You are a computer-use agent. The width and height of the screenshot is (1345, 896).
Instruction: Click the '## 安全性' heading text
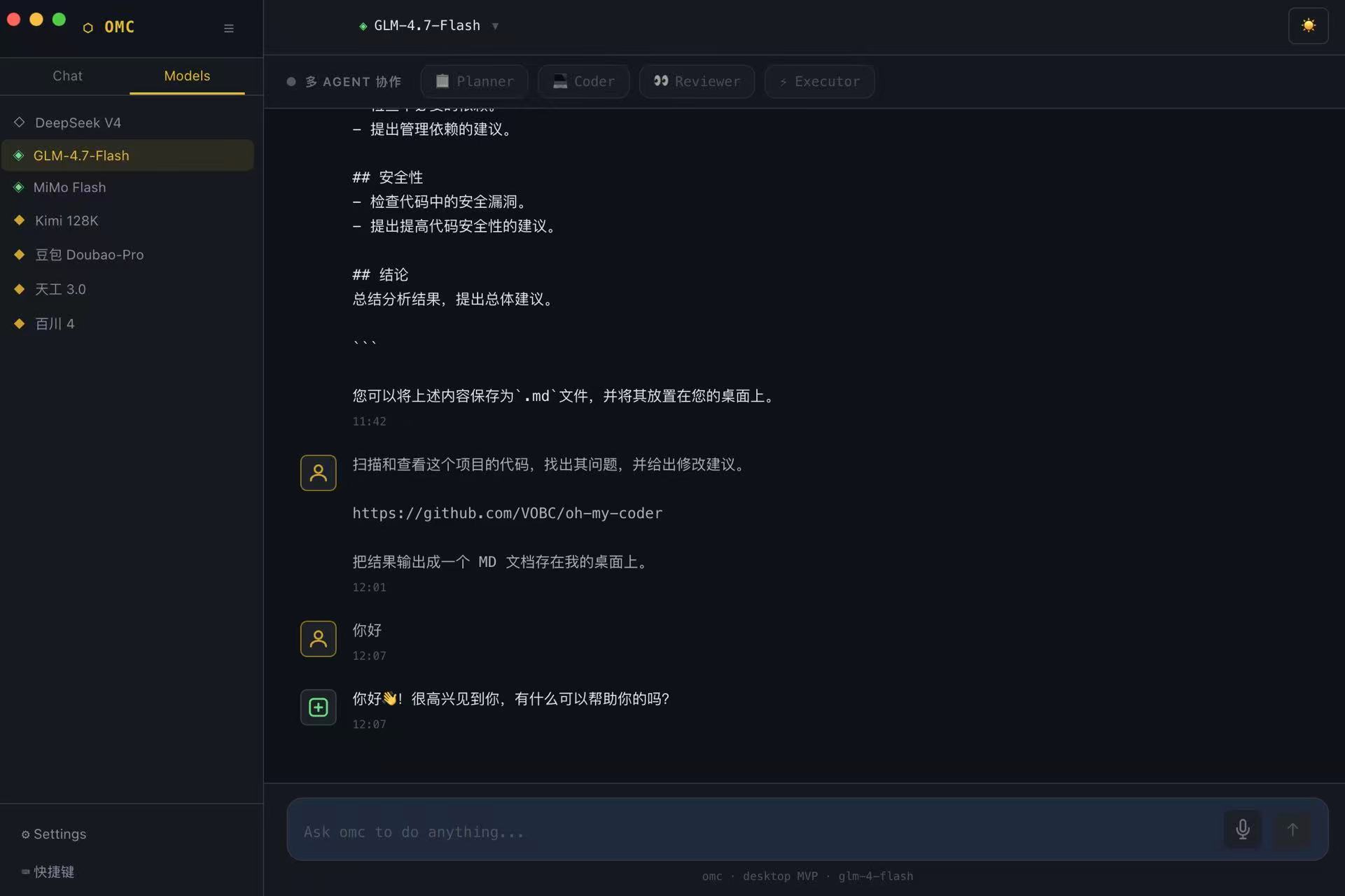tap(387, 177)
